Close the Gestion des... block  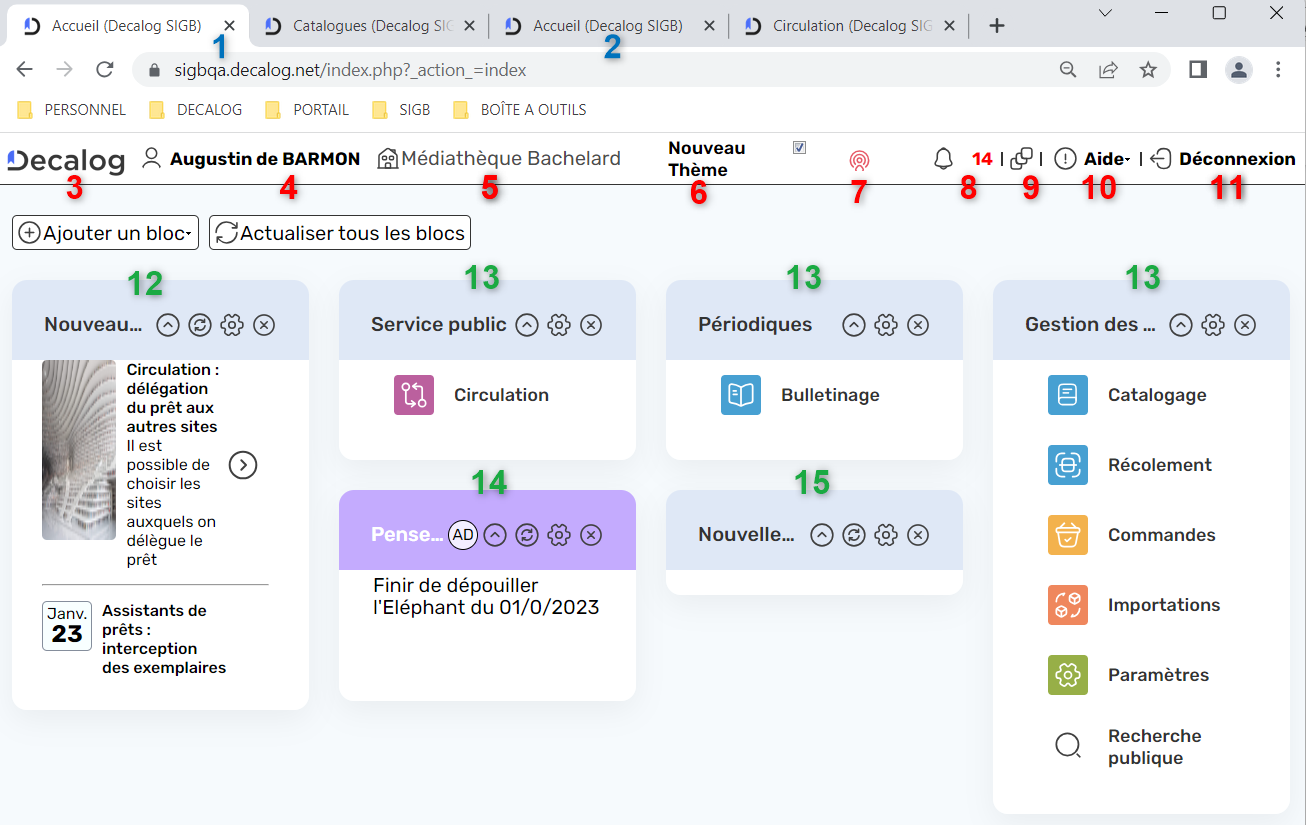click(x=1245, y=325)
